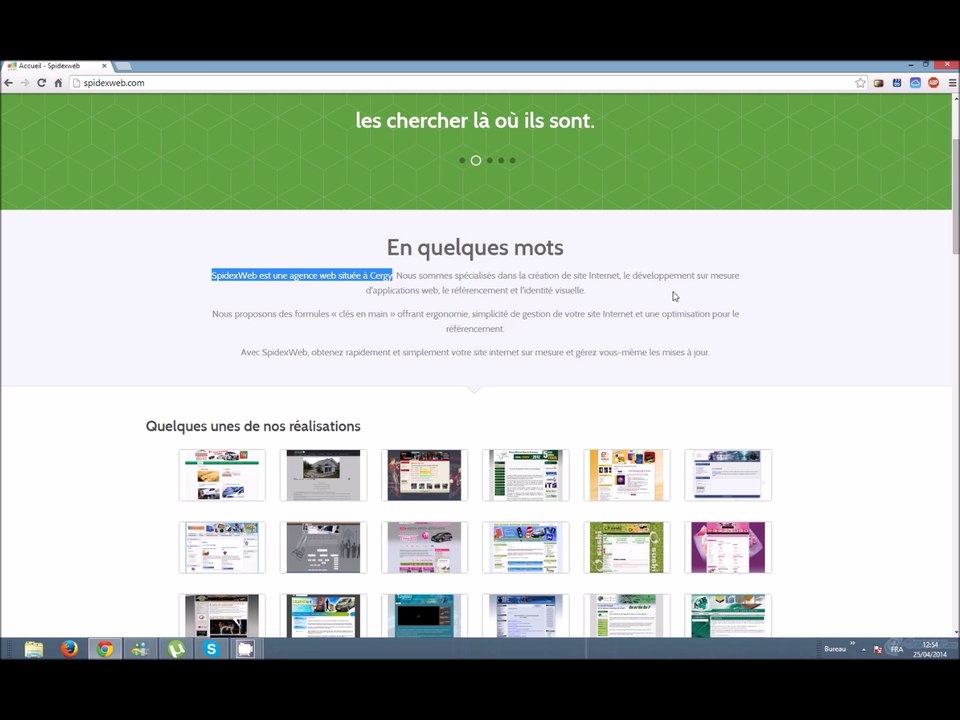Open the browser home page icon
Viewport: 960px width, 720px height.
click(58, 83)
